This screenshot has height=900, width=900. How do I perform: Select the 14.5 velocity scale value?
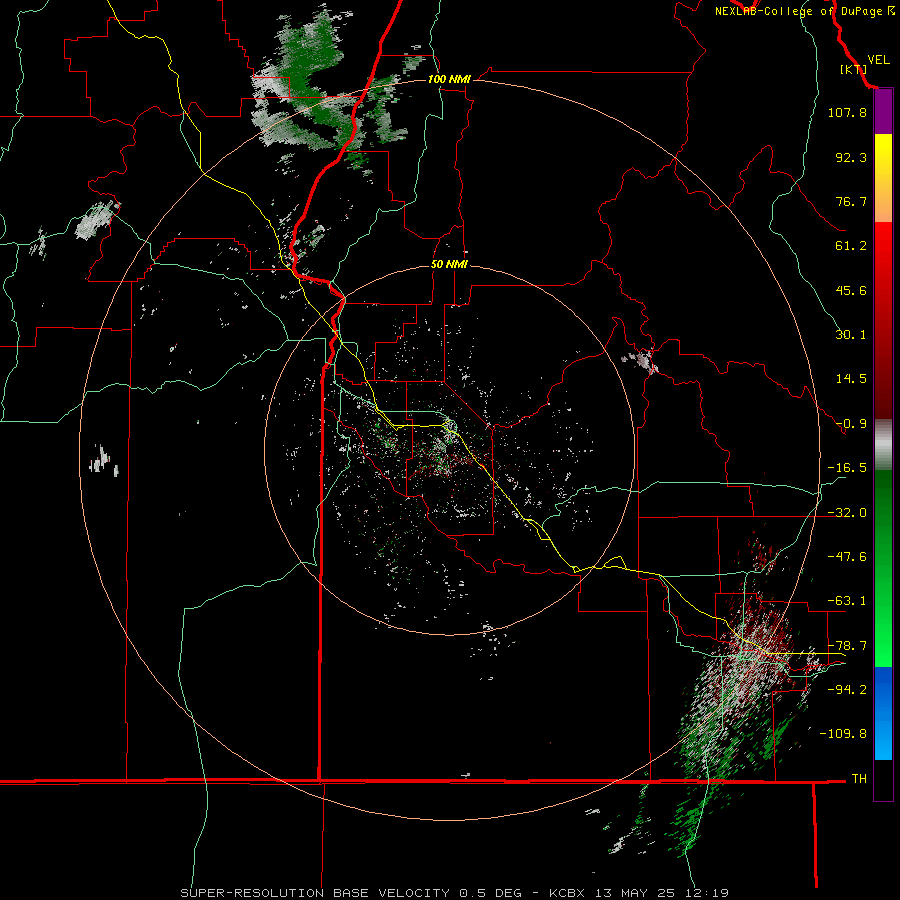[x=851, y=379]
